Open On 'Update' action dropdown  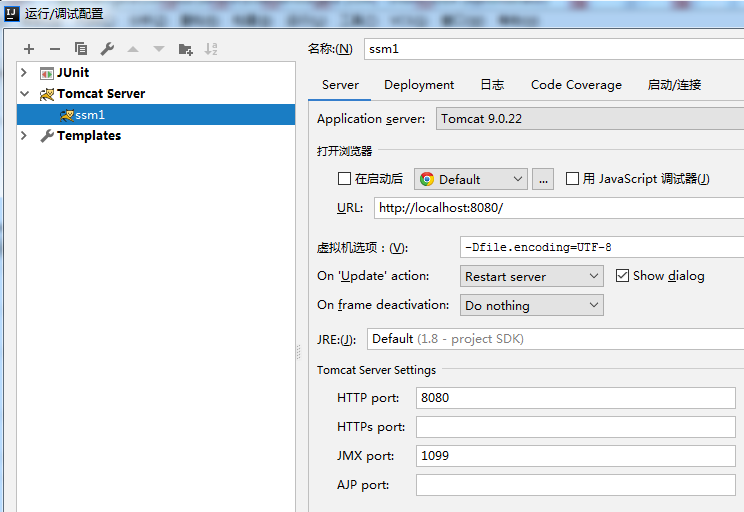point(531,276)
